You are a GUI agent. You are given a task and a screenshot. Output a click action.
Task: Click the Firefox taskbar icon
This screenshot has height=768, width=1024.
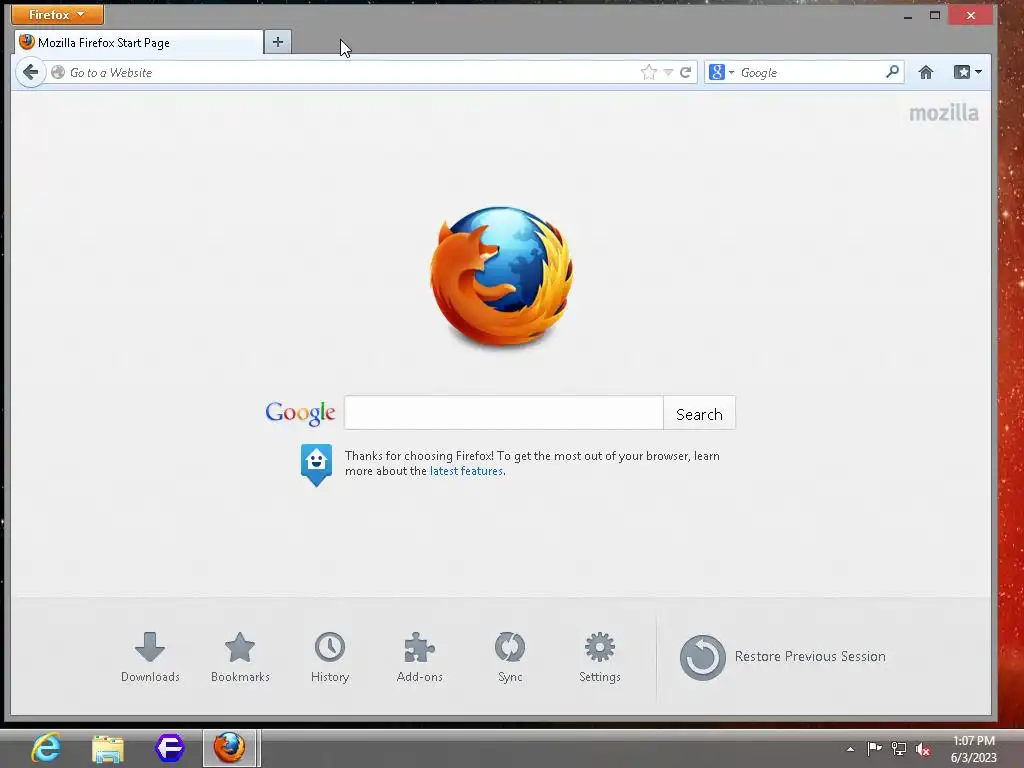tap(230, 748)
